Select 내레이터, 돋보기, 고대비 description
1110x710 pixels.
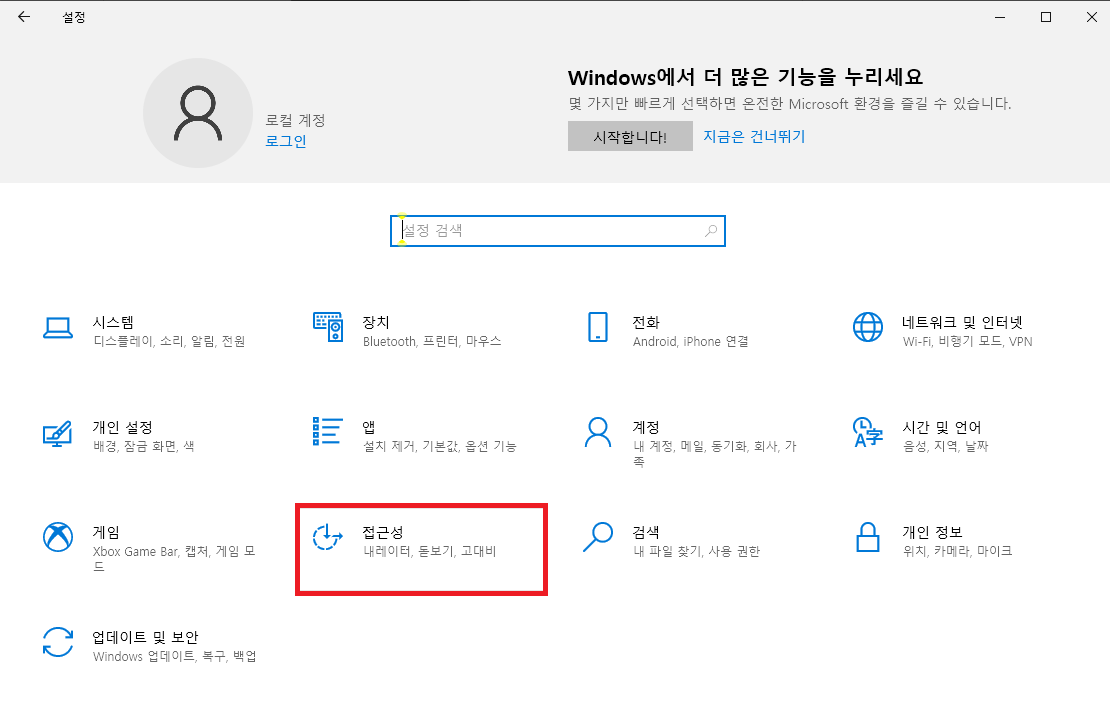(430, 551)
